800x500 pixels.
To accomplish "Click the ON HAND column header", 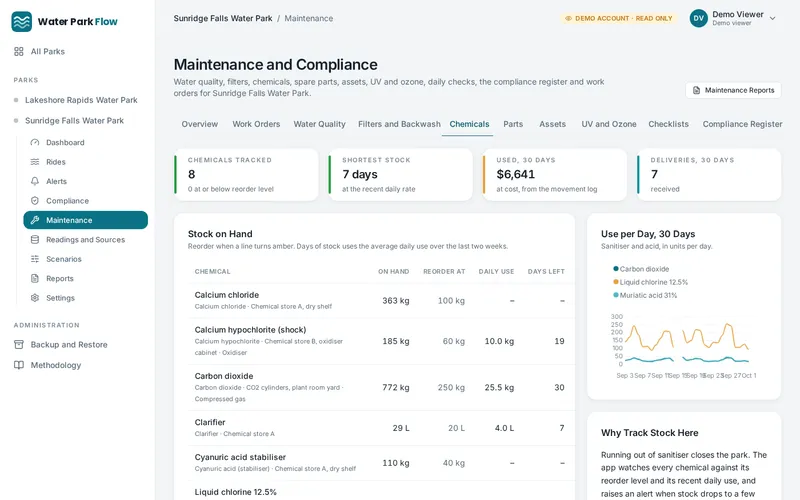I will [x=393, y=271].
